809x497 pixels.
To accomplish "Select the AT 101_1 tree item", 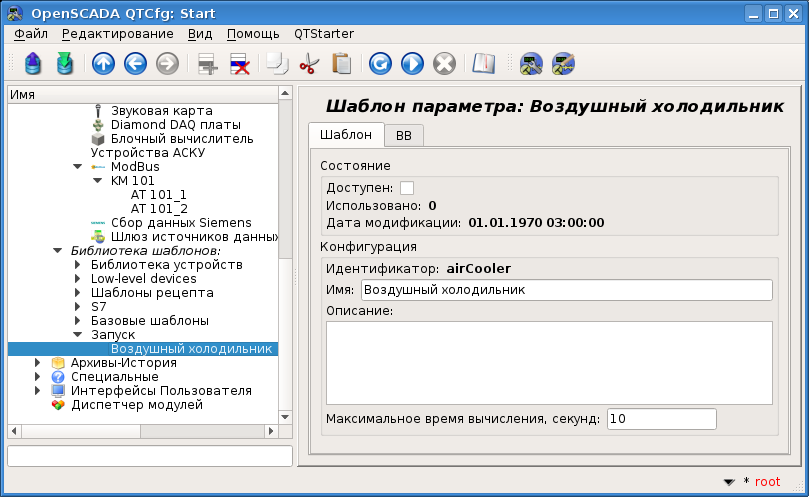I will pos(158,195).
